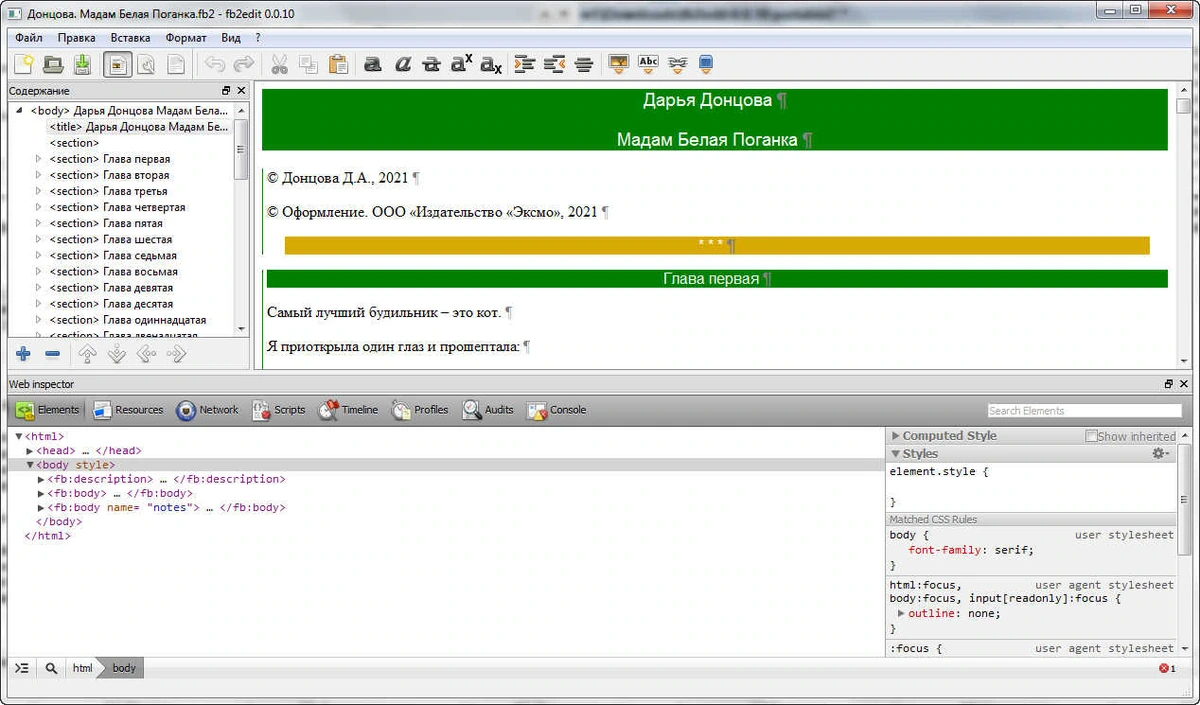Open the Timeline inspector tab
The image size is (1200, 705).
[x=348, y=410]
